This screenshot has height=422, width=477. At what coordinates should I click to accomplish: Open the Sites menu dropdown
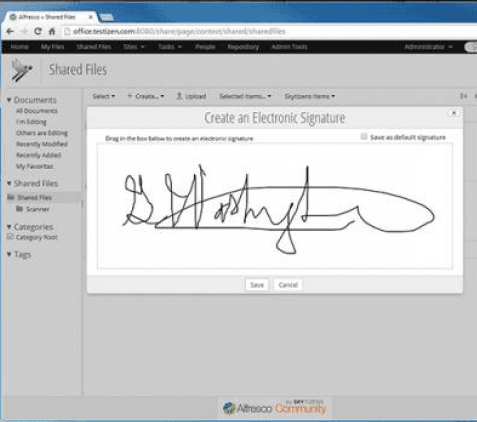pos(134,47)
